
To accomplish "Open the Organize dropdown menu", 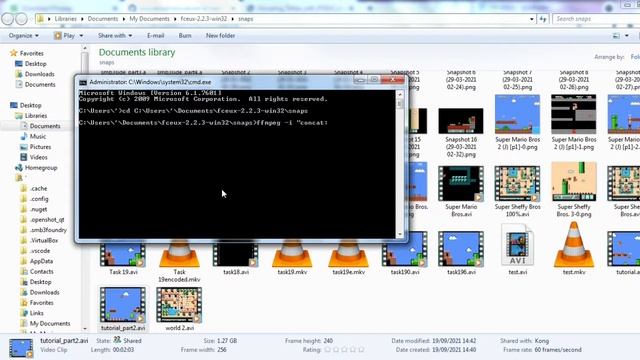I will [24, 36].
